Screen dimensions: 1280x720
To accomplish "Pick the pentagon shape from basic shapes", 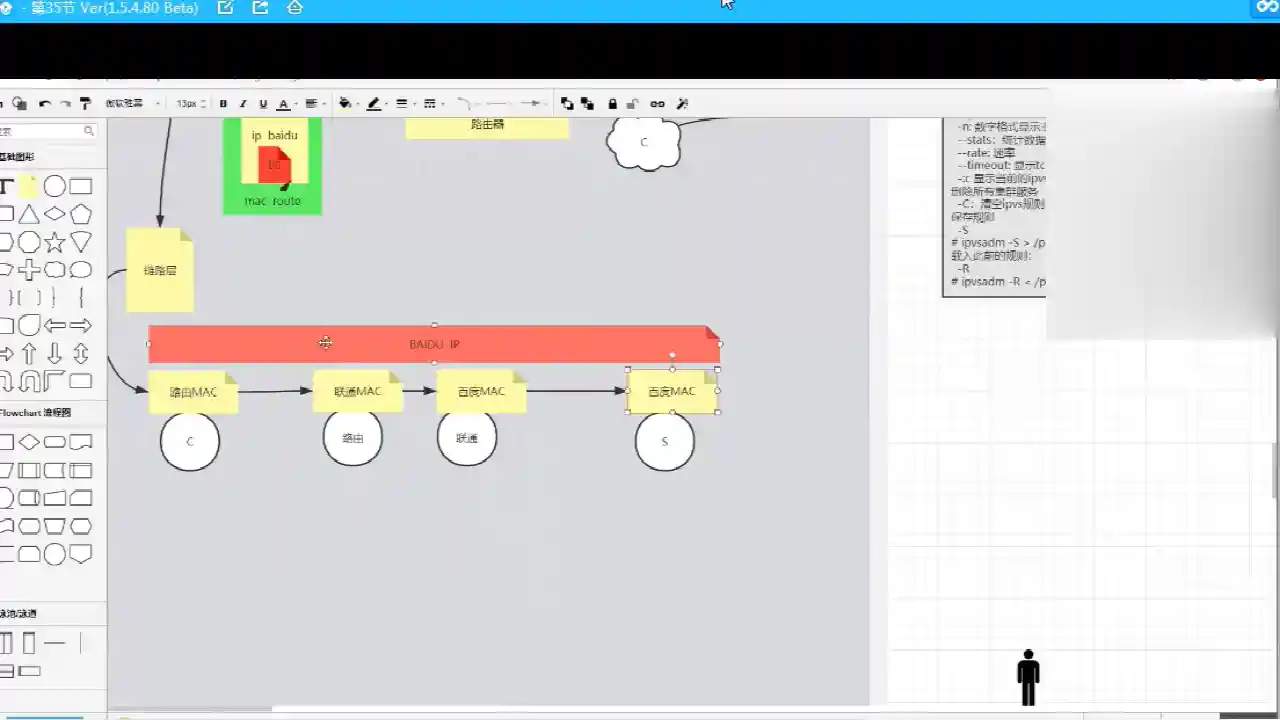I will point(81,214).
